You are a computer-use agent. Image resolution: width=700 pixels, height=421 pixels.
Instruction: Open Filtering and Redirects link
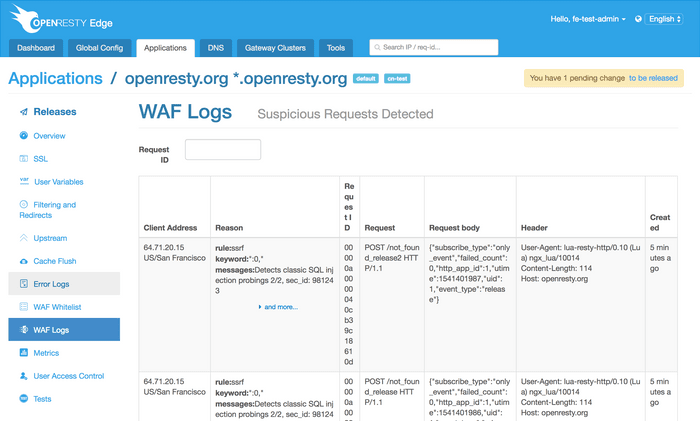(x=48, y=210)
